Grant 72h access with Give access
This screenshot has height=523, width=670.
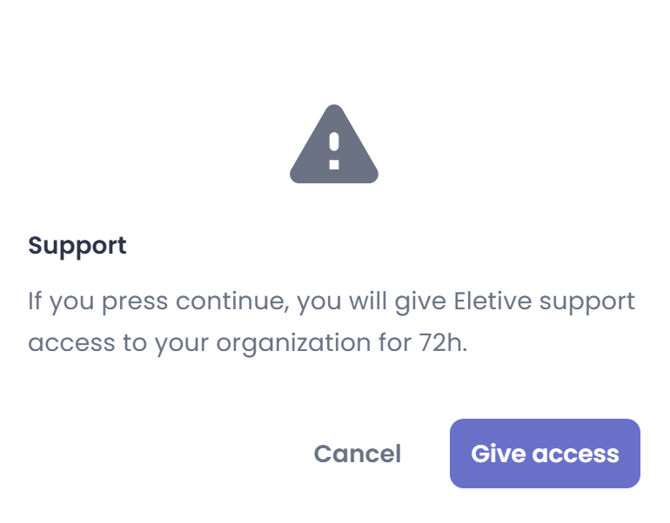click(545, 453)
